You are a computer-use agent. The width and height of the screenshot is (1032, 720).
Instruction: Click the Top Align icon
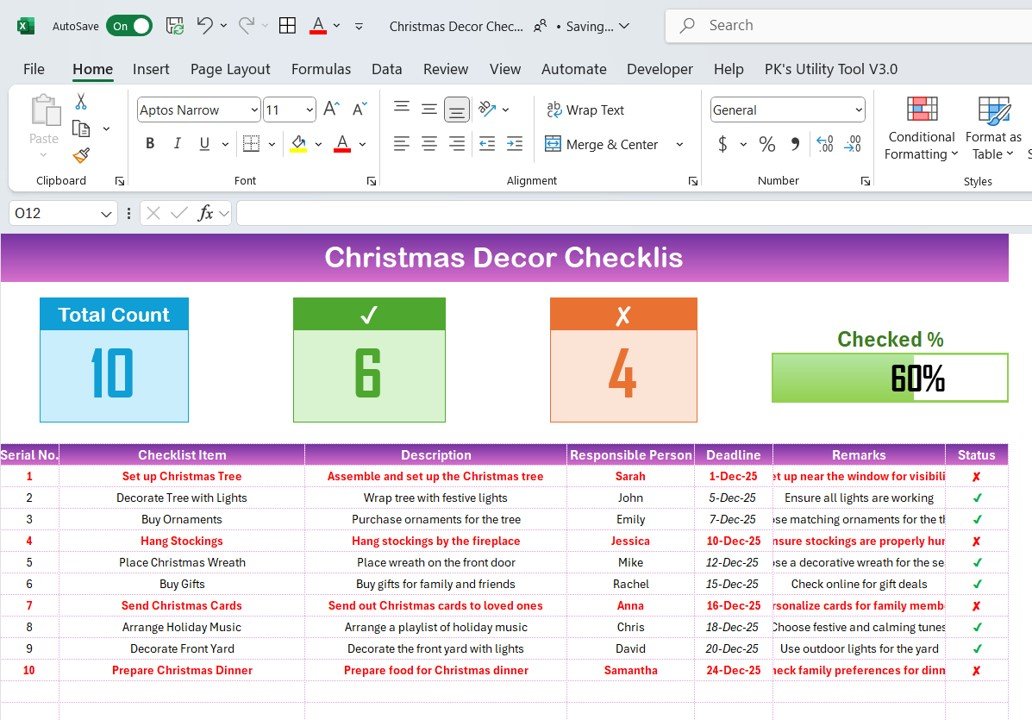pyautogui.click(x=401, y=109)
